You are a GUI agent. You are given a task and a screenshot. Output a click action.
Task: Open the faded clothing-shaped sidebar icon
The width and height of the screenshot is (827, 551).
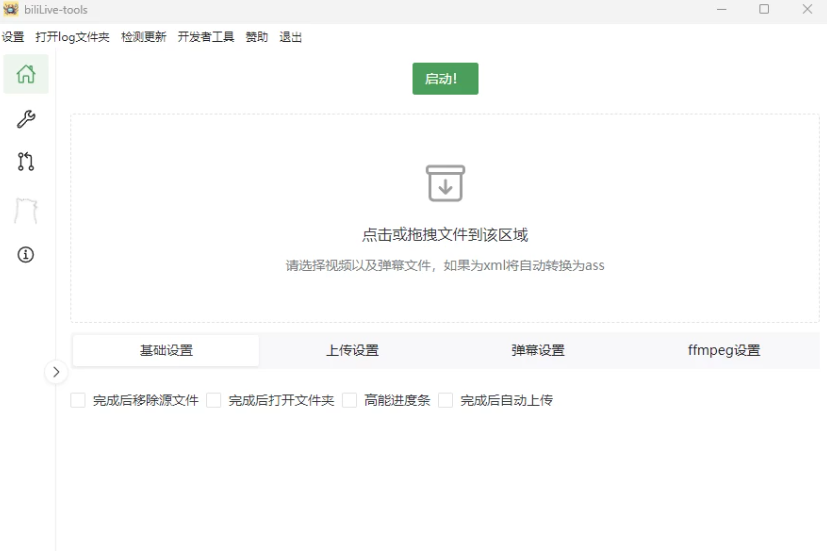pos(26,211)
